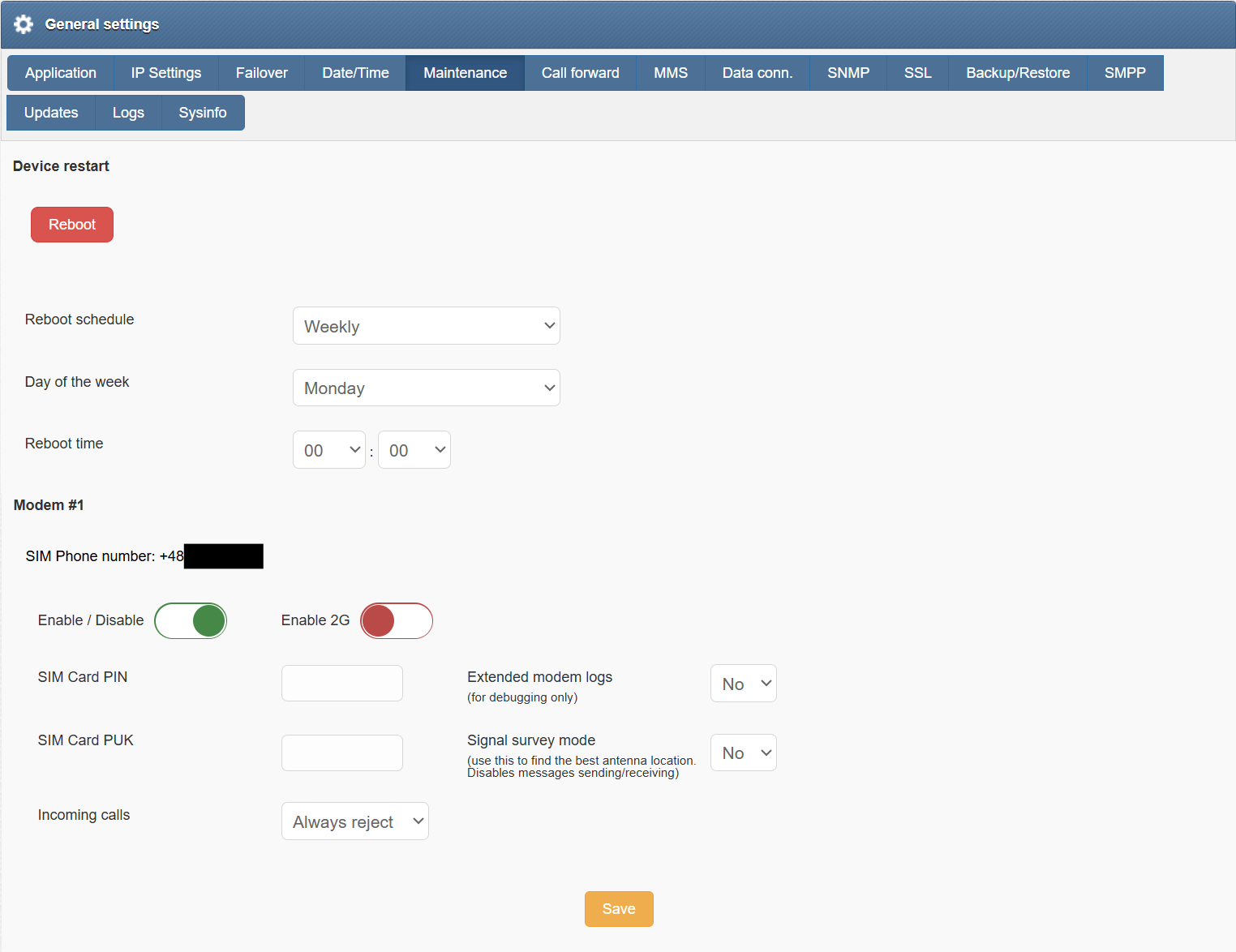Viewport: 1236px width, 952px height.
Task: Click the Reboot schedule label
Action: tap(79, 319)
